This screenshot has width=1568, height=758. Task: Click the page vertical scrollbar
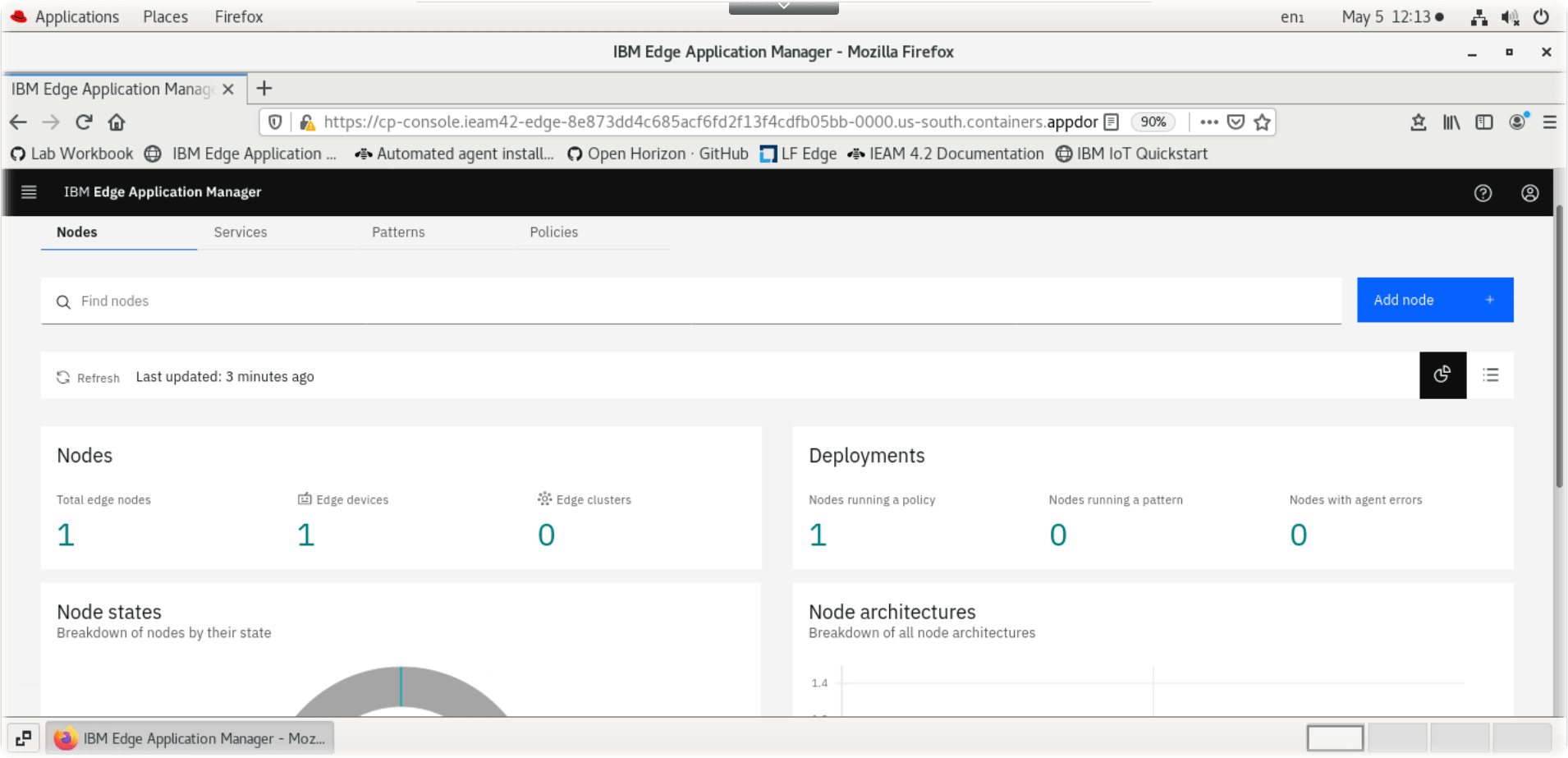pyautogui.click(x=1559, y=347)
